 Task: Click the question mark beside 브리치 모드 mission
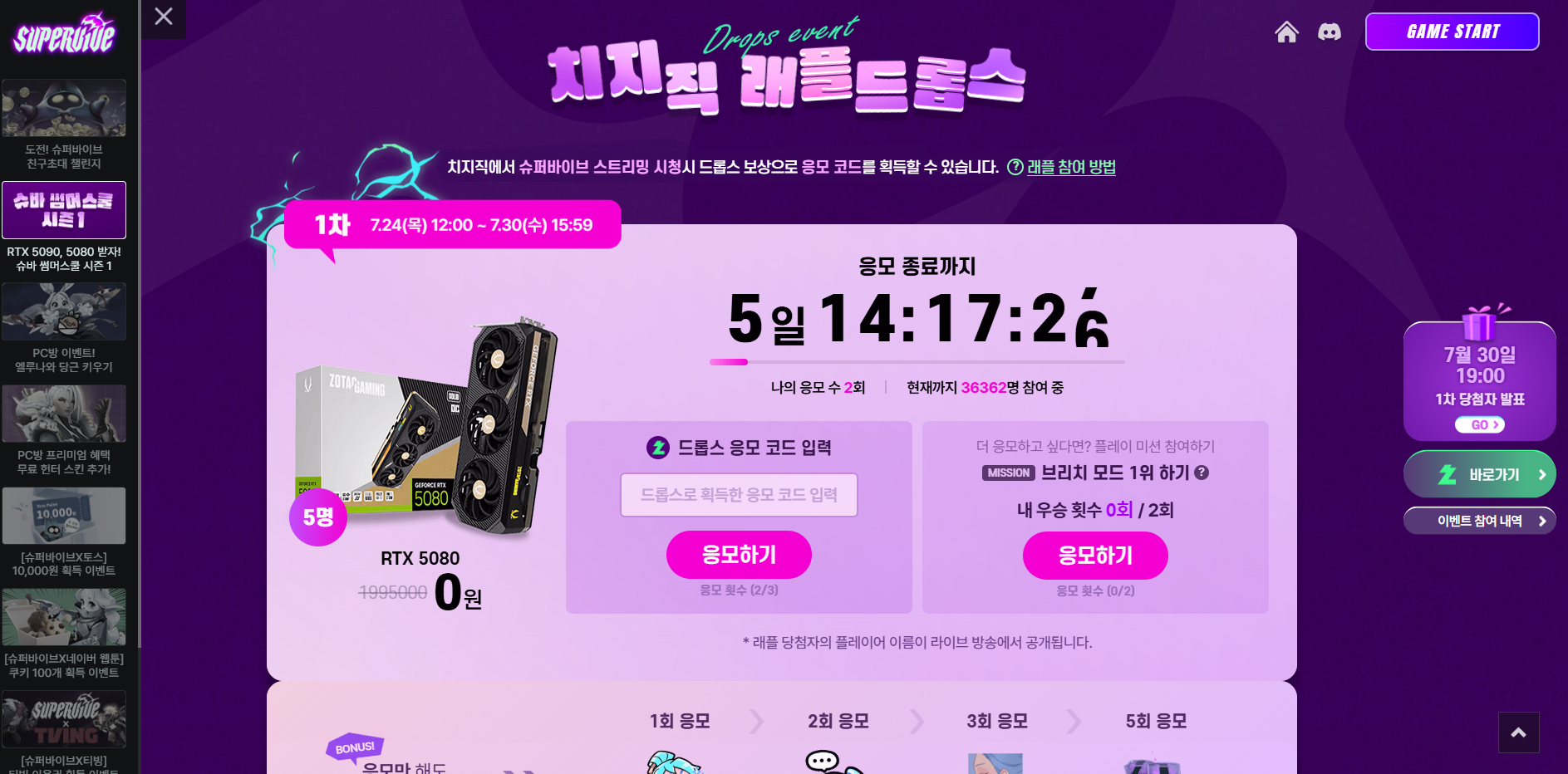(x=1202, y=473)
